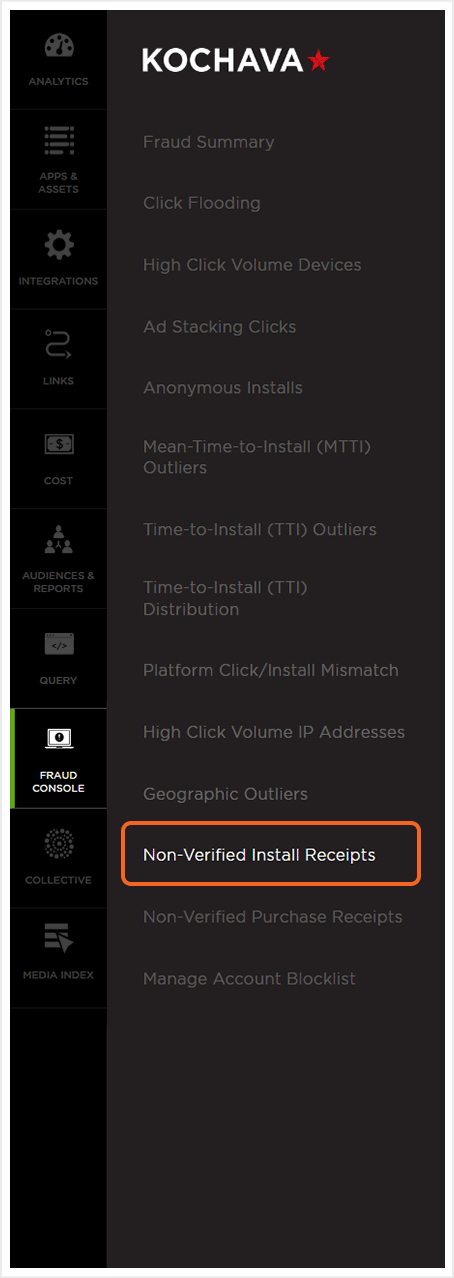454x1278 pixels.
Task: Open Platform Click/Install Mismatch
Action: click(x=271, y=670)
